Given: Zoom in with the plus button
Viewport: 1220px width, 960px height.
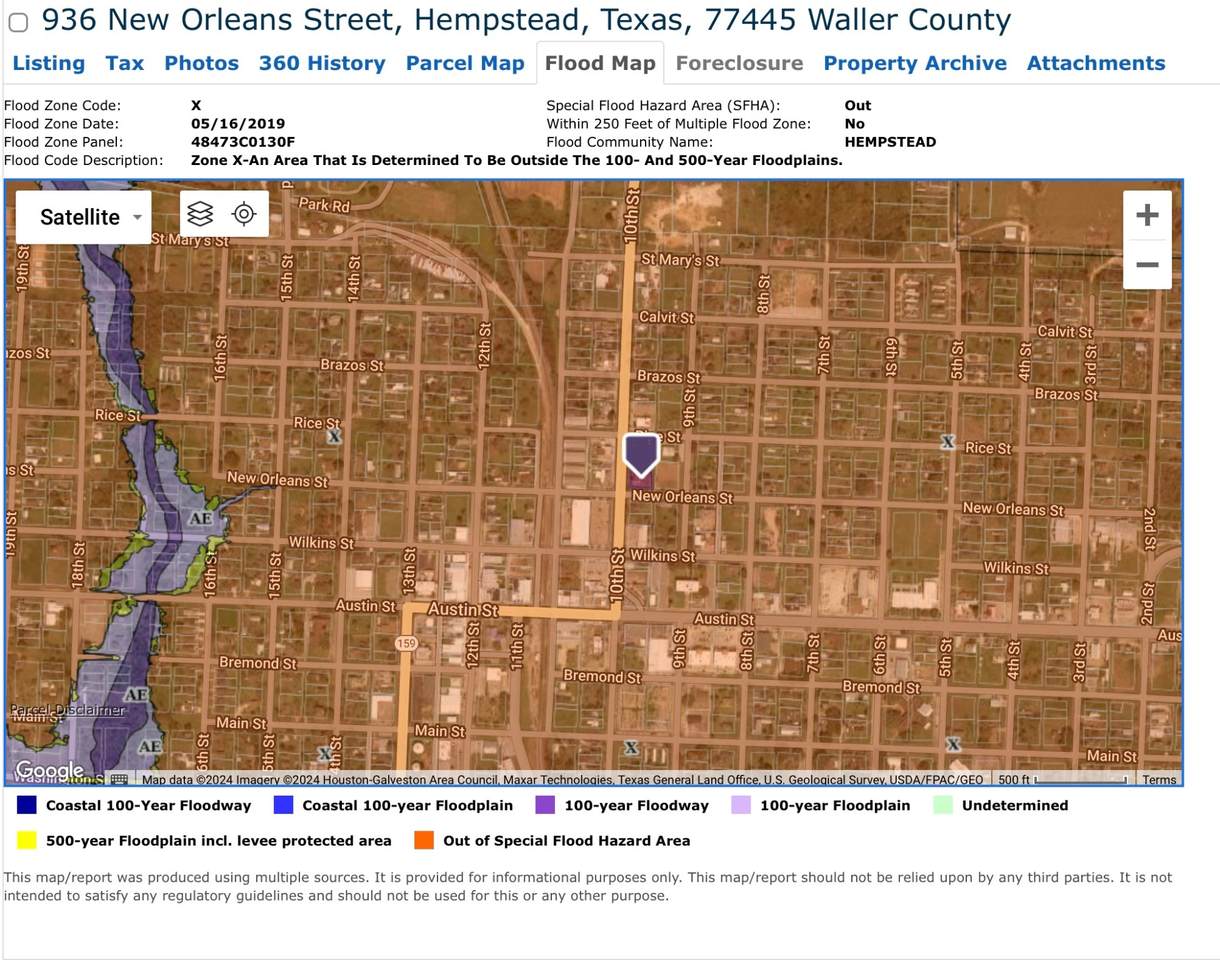Looking at the screenshot, I should coord(1147,215).
